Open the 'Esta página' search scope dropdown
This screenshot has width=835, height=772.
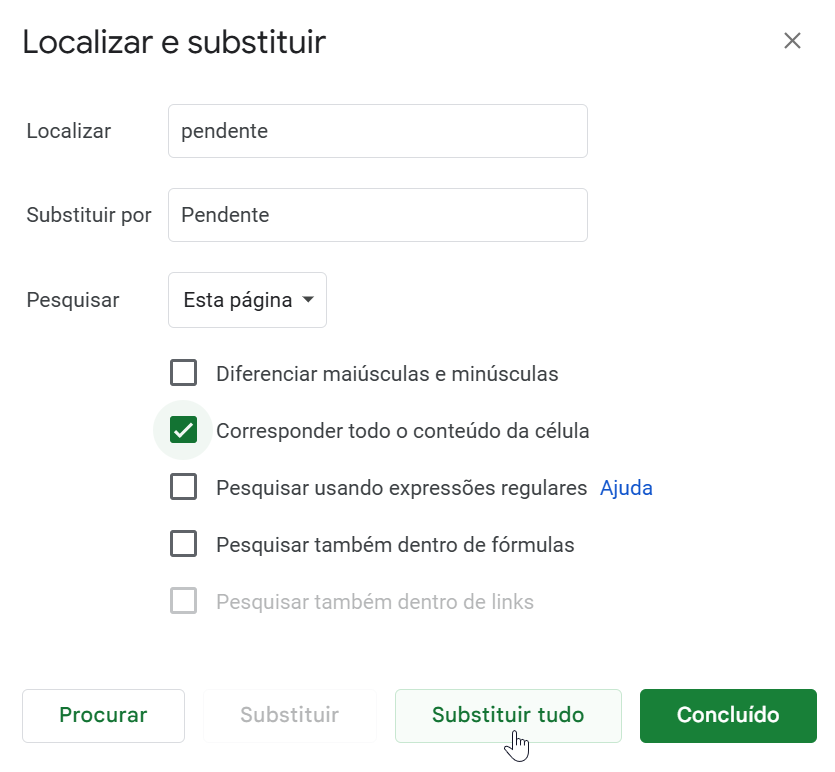point(247,299)
